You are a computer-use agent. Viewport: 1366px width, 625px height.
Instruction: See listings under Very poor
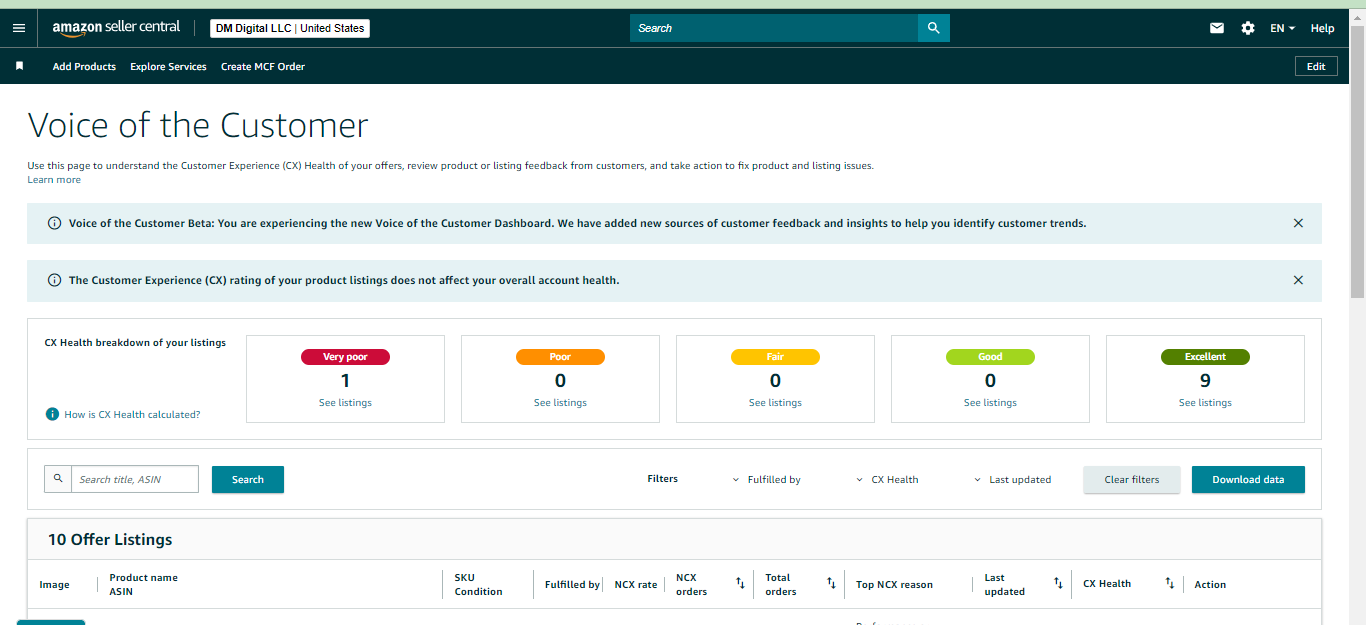pyautogui.click(x=345, y=403)
